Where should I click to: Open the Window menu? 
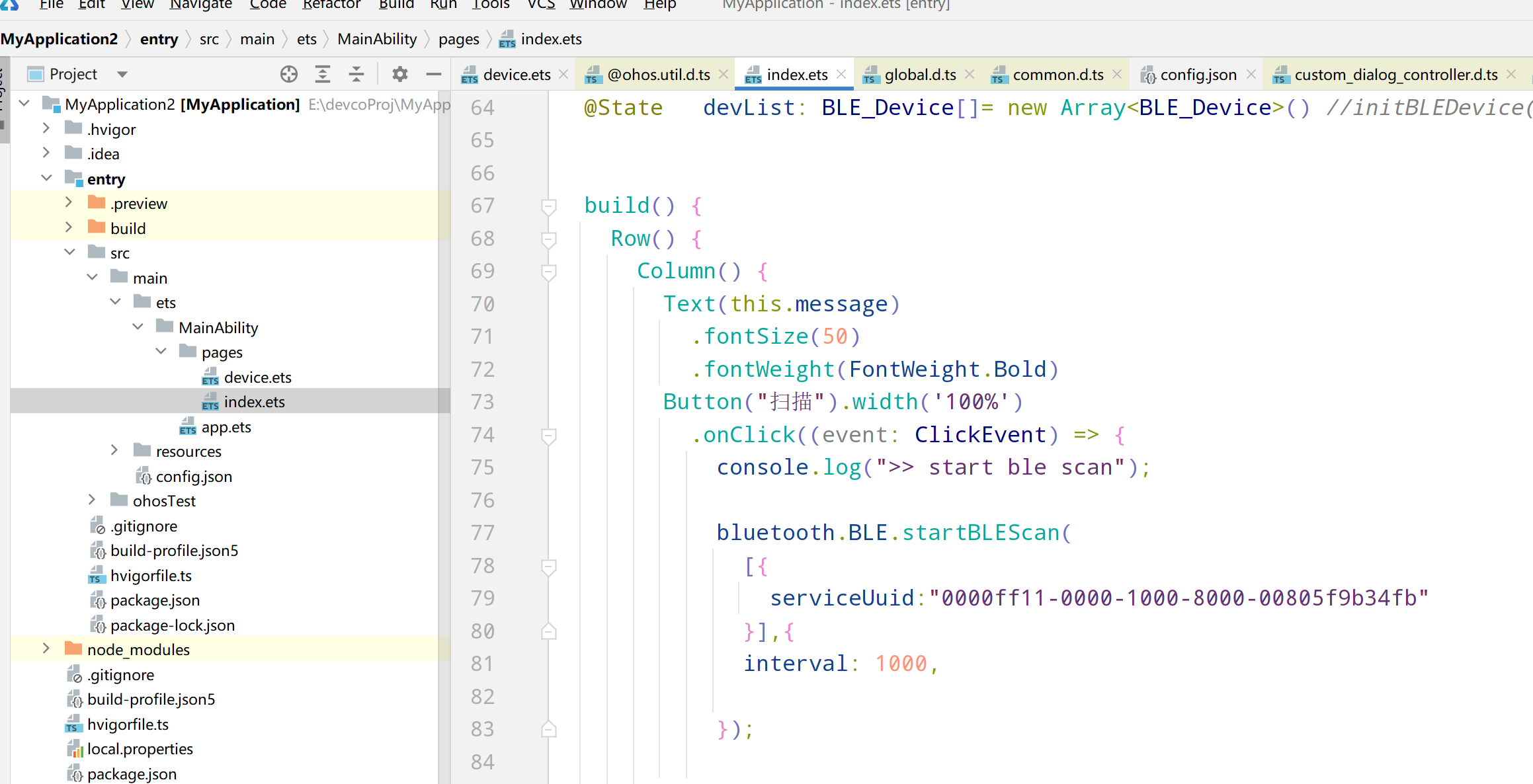(598, 5)
